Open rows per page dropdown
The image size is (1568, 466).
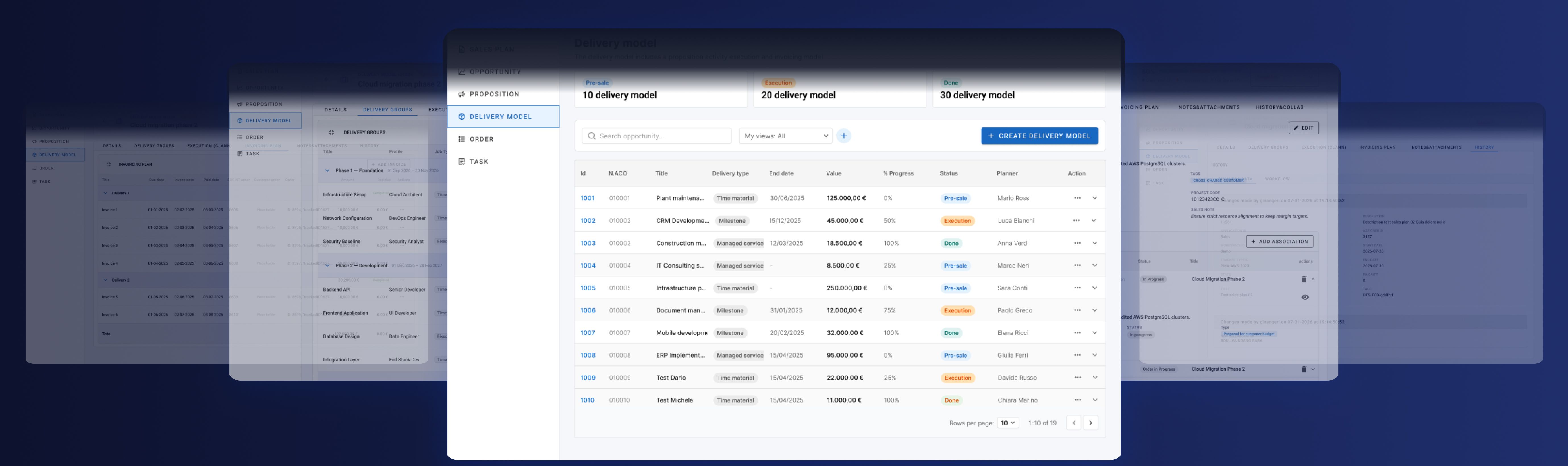tap(1008, 423)
